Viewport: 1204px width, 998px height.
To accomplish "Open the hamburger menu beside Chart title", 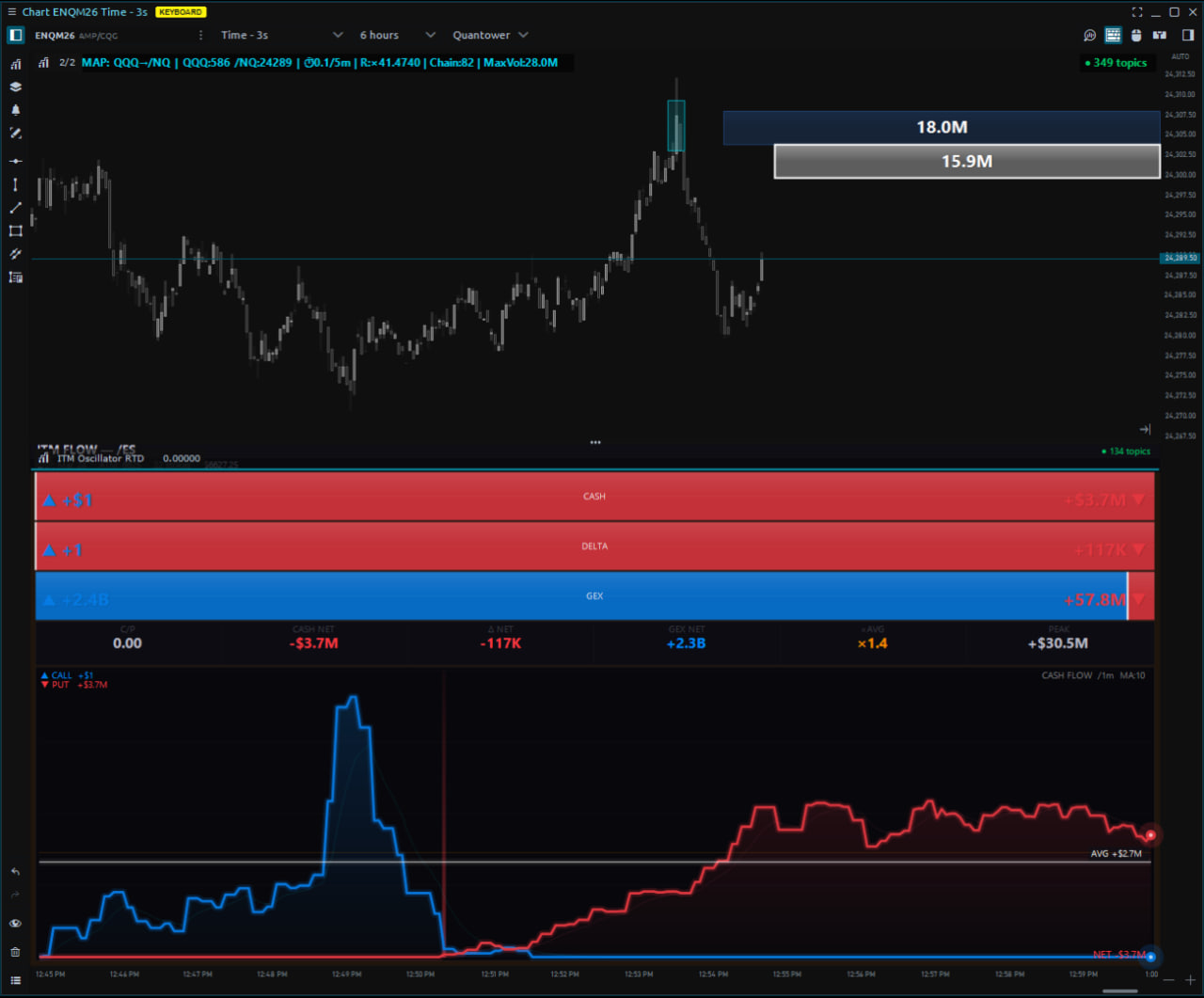I will (11, 12).
